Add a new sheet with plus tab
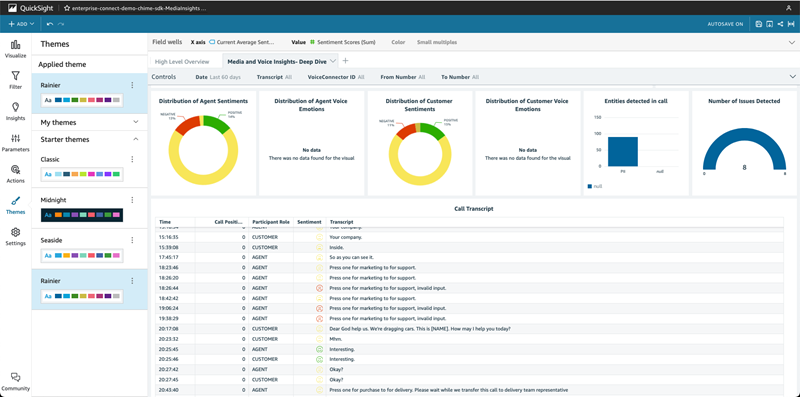Image resolution: width=800 pixels, height=397 pixels. coord(345,61)
